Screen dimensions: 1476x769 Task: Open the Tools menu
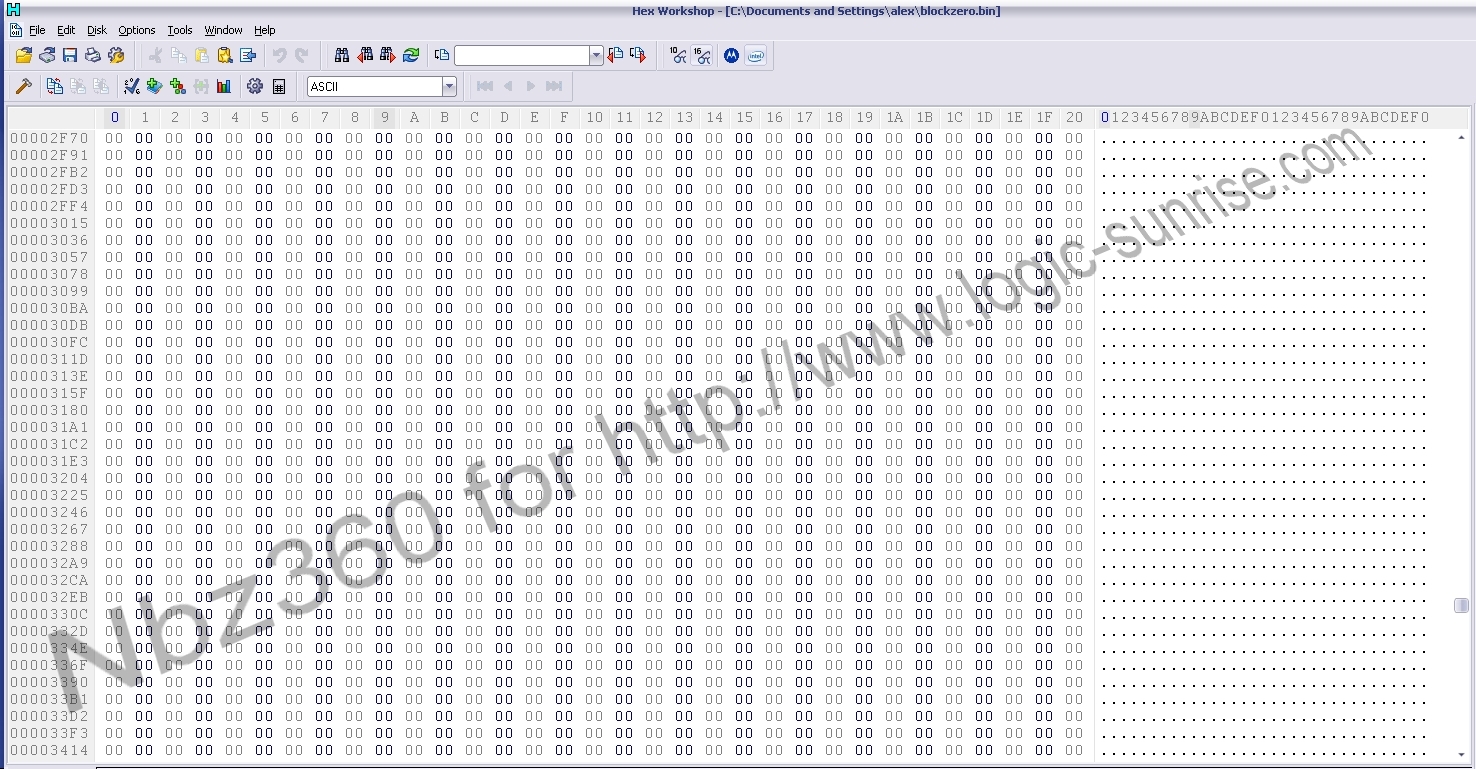180,30
